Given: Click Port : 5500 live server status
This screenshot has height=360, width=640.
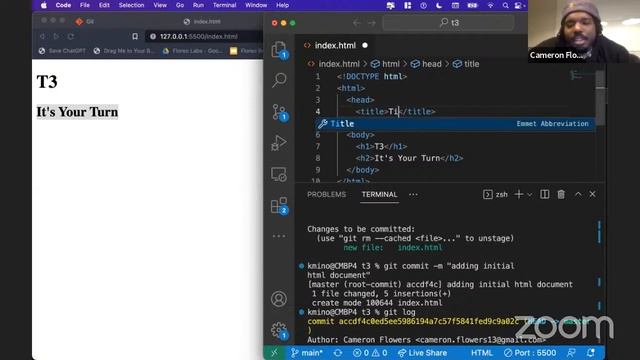Looking at the screenshot, I should pyautogui.click(x=530, y=353).
